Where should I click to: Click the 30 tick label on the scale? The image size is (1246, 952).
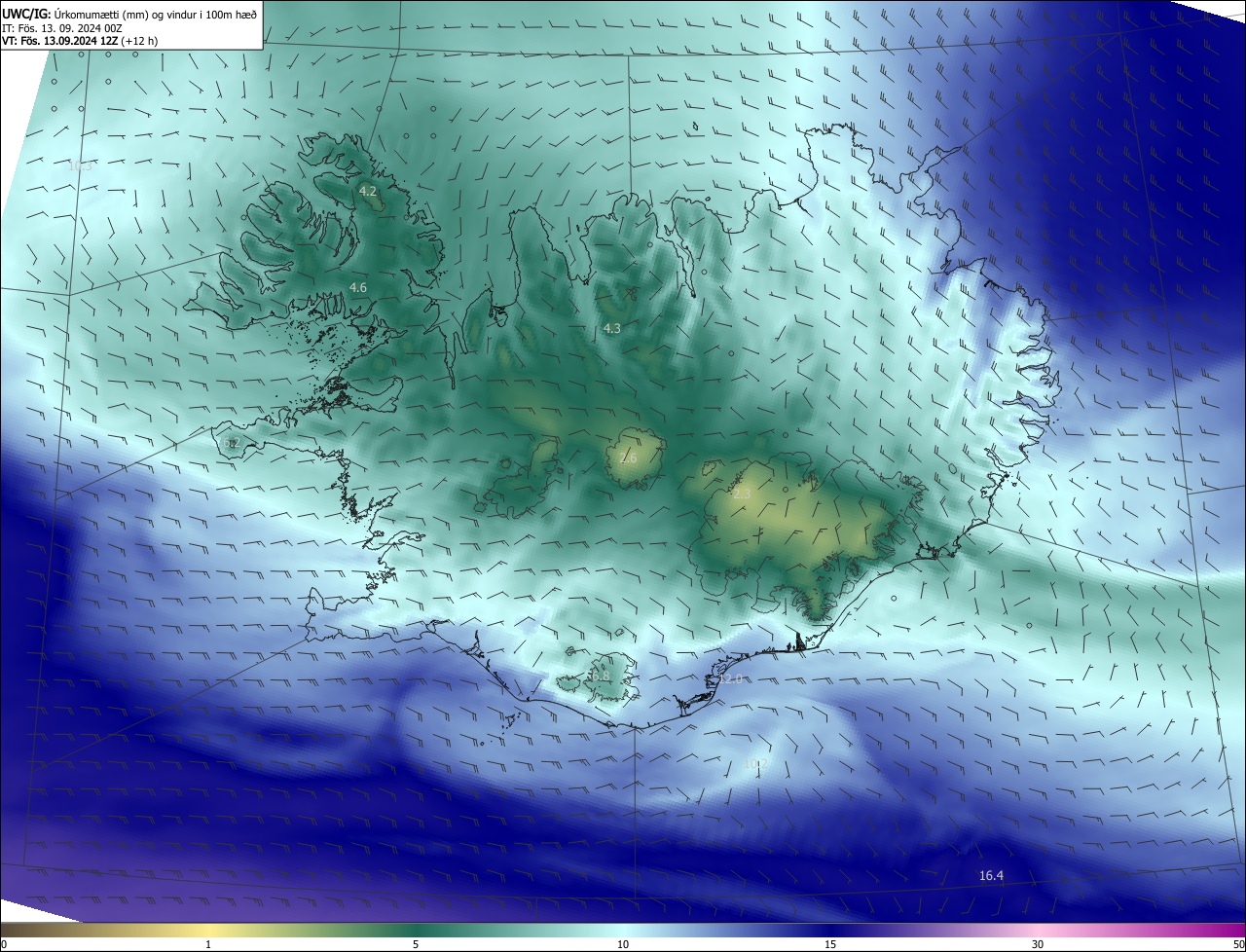(x=1038, y=944)
